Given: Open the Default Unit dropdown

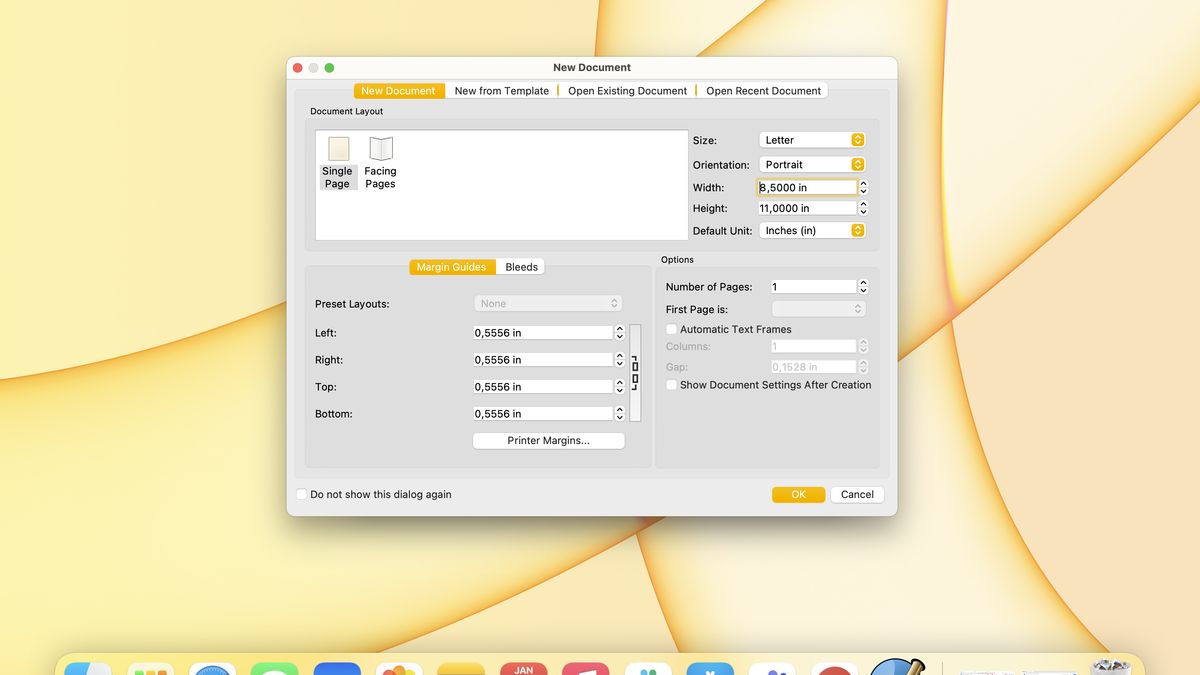Looking at the screenshot, I should click(x=811, y=230).
